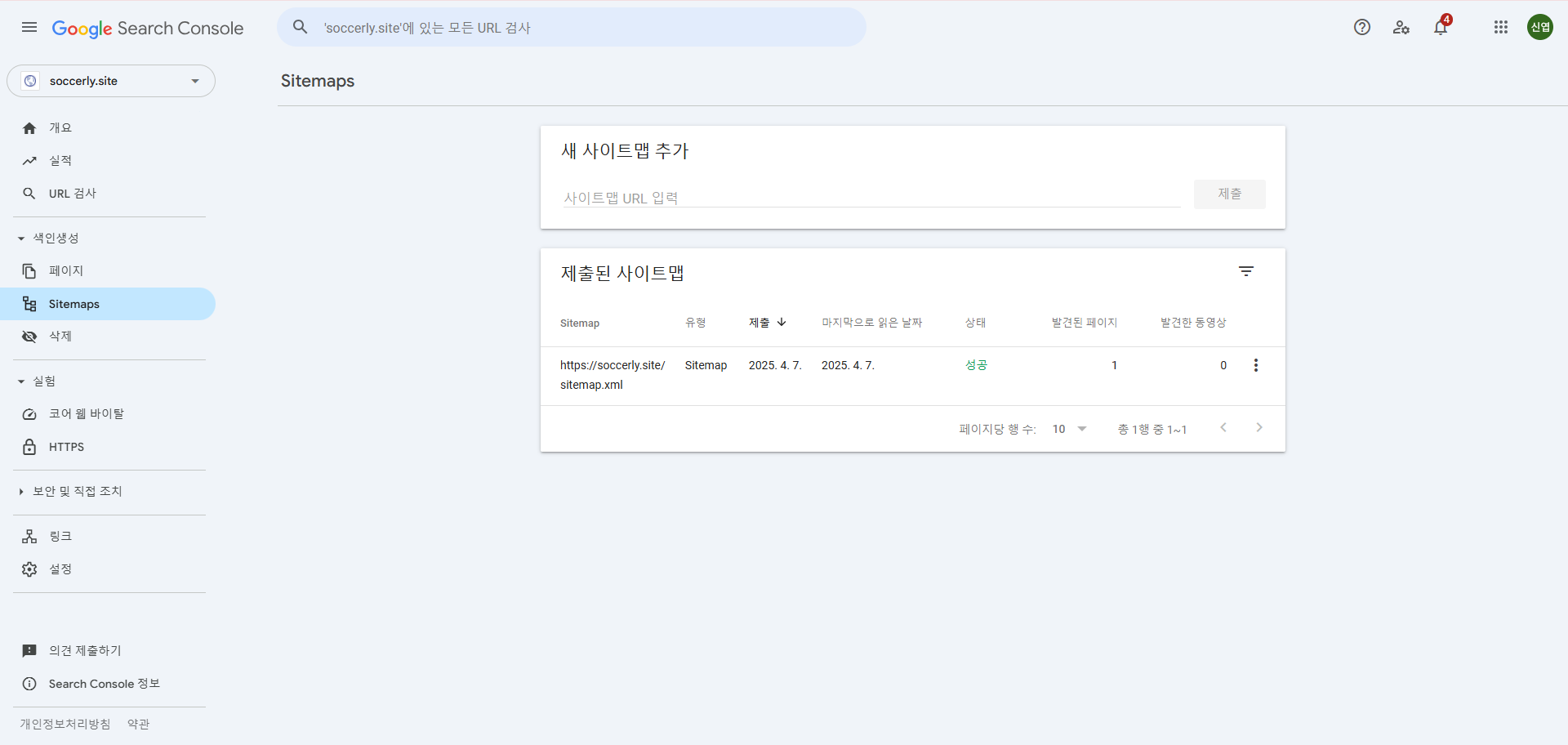
Task: Open 약관 terms link
Action: point(138,724)
